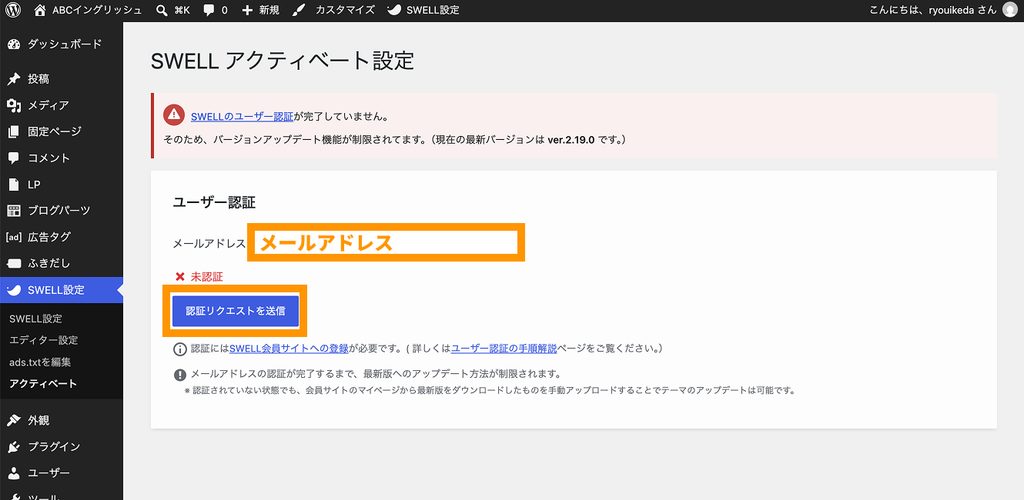Click the exclamation icon before メールアドレスの認証
This screenshot has height=500, width=1024.
180,375
